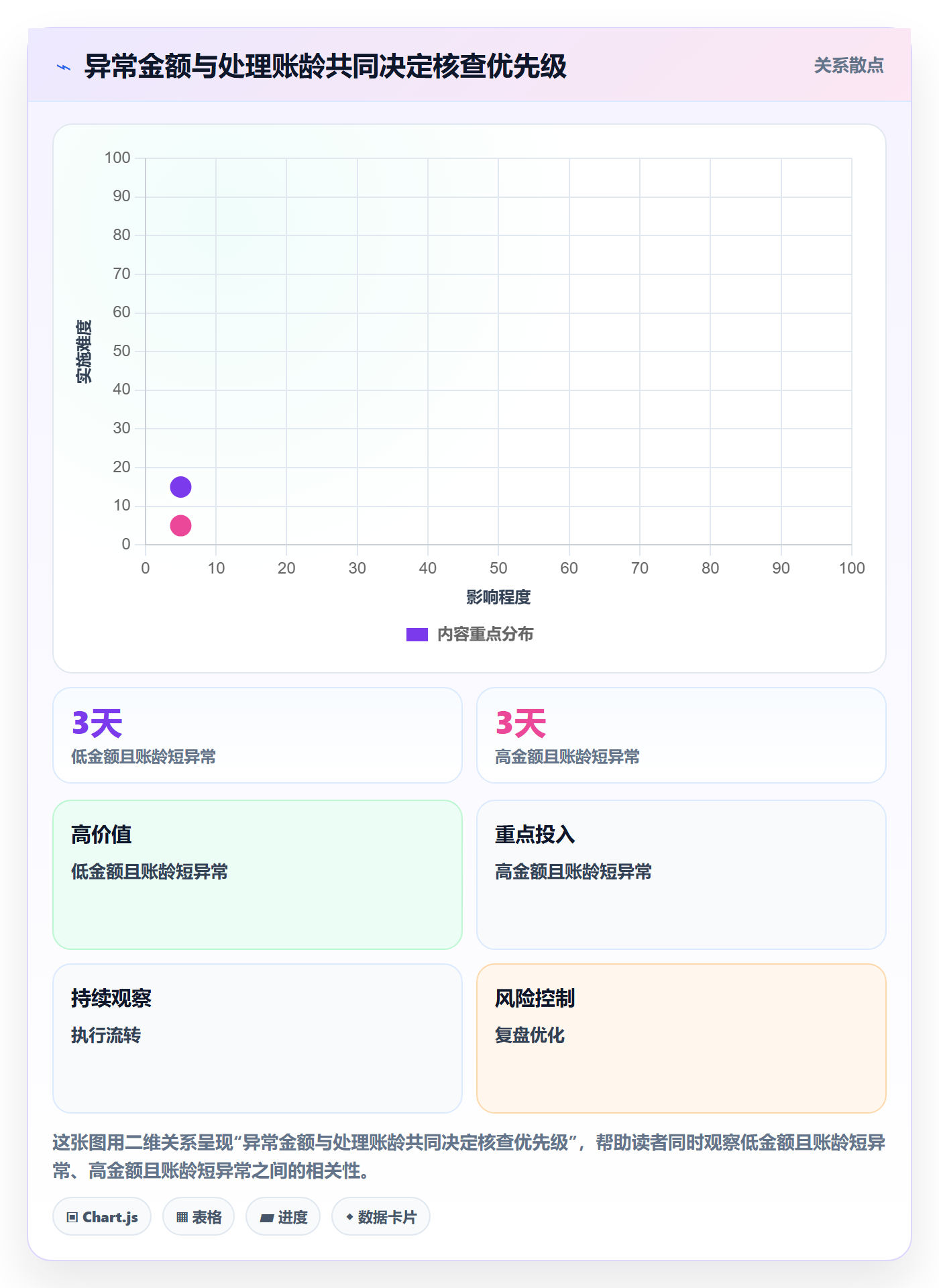This screenshot has width=939, height=1288.
Task: Click the 表格 tag chip
Action: coord(199,1217)
